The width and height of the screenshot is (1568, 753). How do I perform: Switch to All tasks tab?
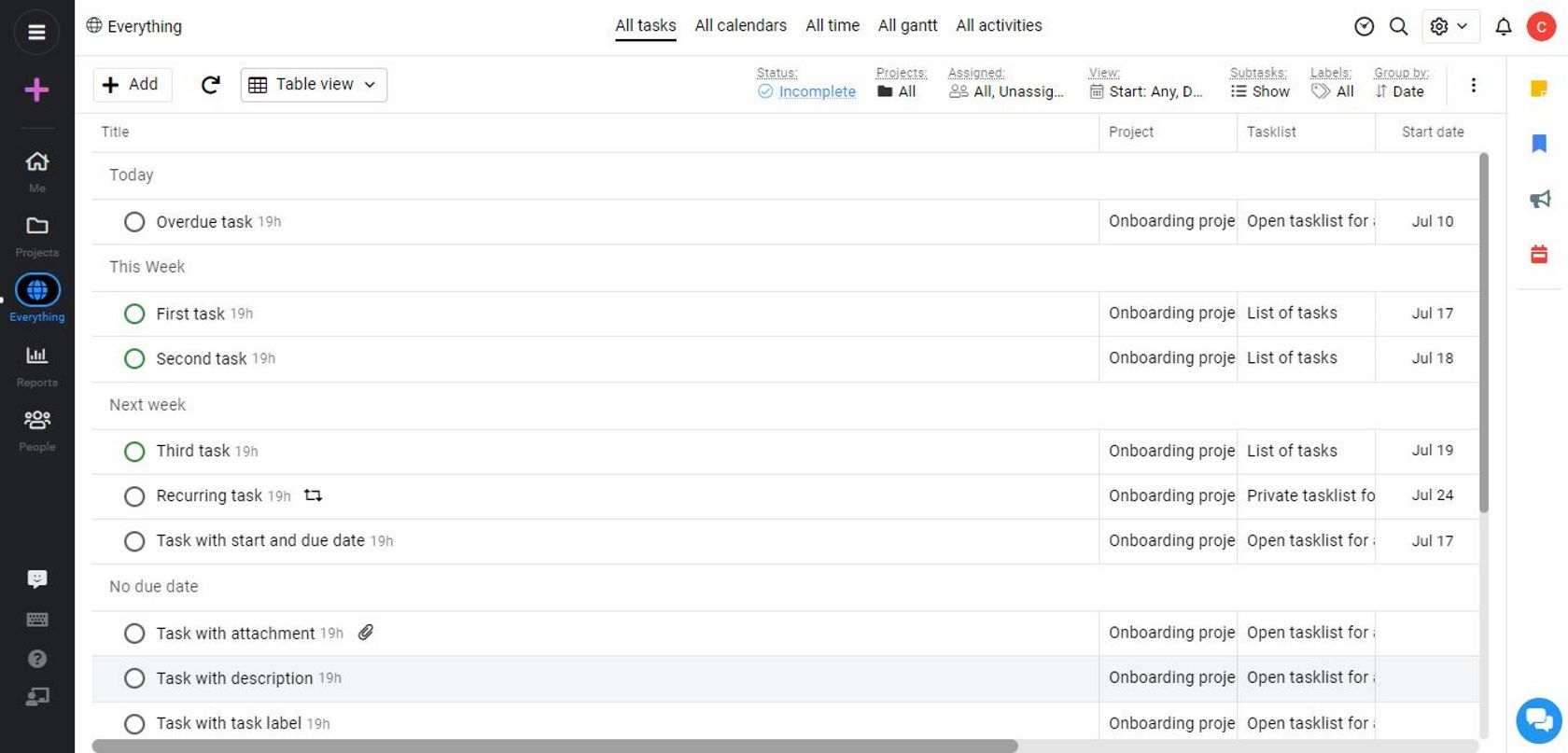pyautogui.click(x=646, y=26)
